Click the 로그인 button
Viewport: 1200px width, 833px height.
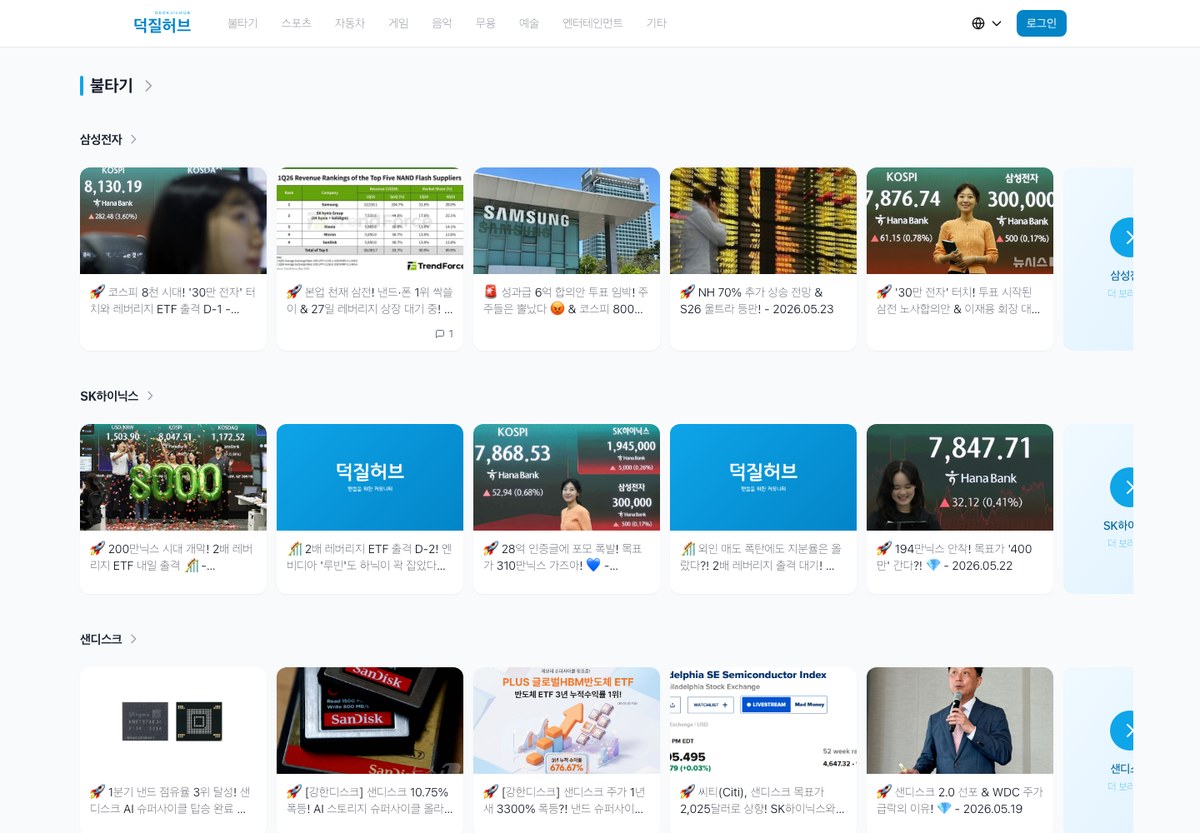pos(1041,23)
